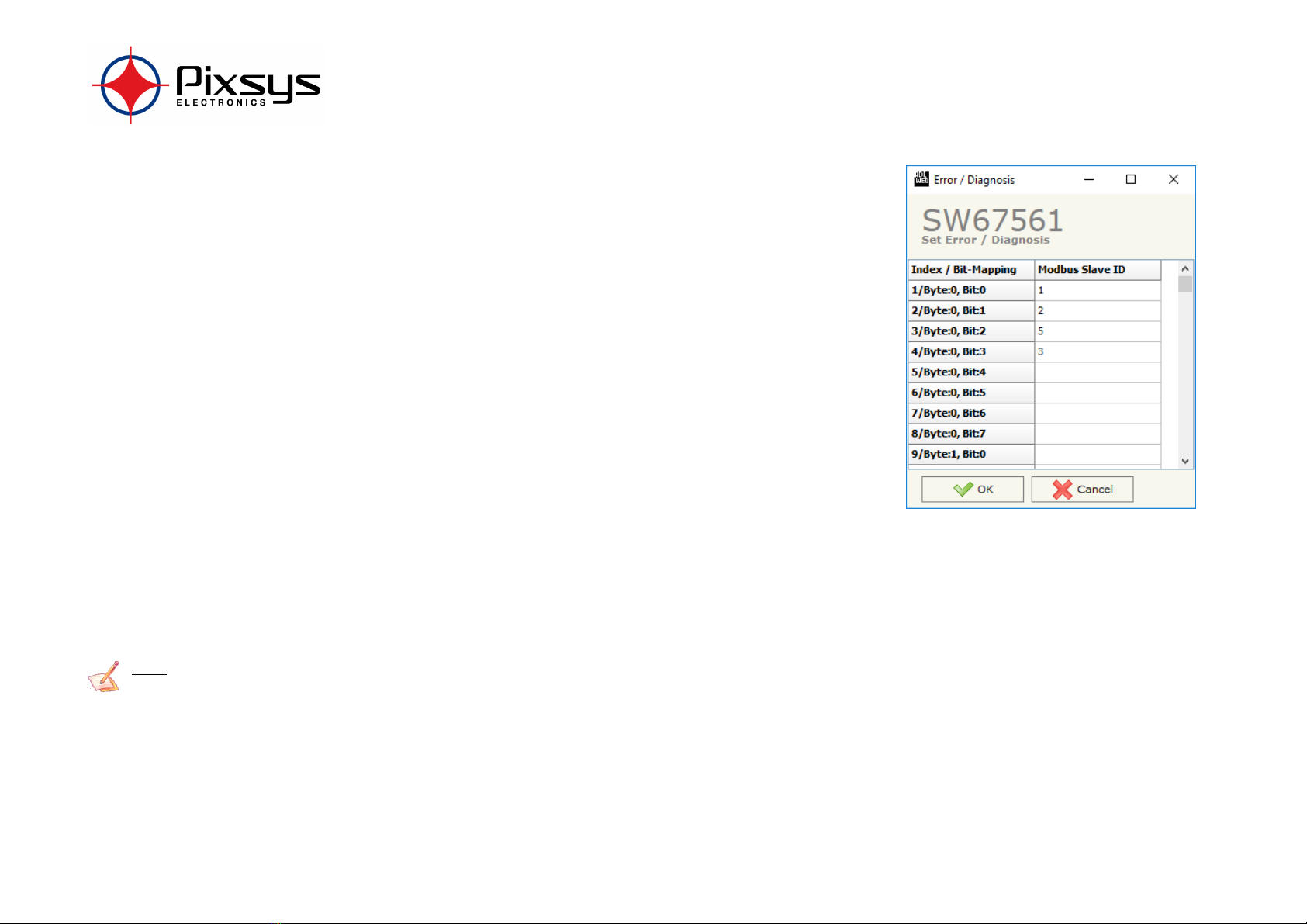
Task: Click the OK button with green checkmark
Action: (x=972, y=490)
